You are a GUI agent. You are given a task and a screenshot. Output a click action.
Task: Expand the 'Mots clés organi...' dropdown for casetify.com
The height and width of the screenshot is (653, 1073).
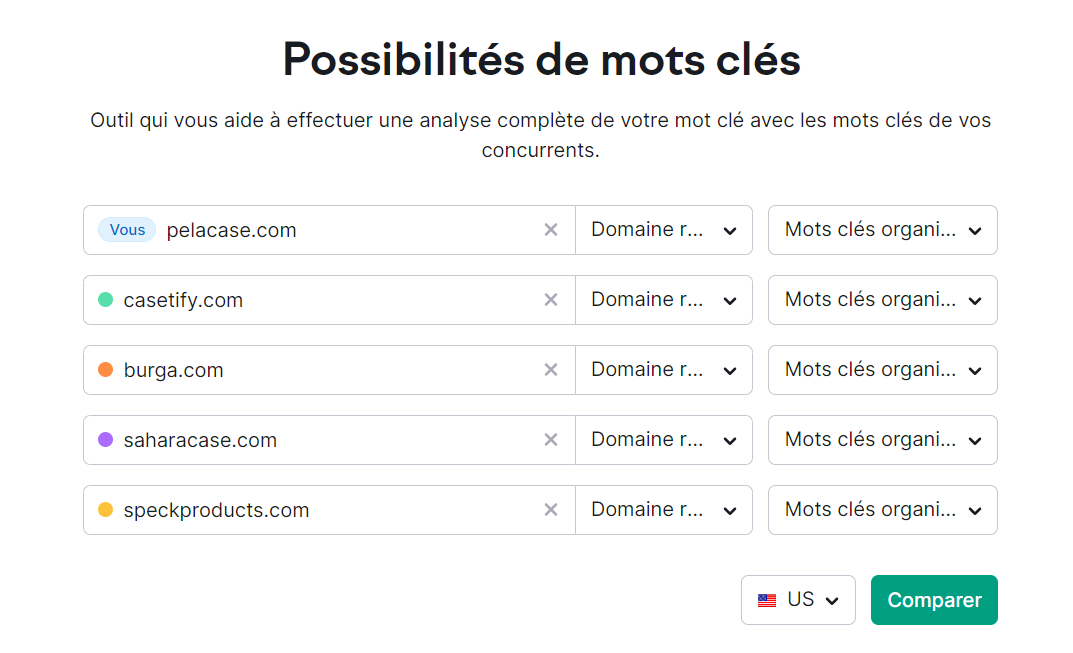pyautogui.click(x=882, y=300)
